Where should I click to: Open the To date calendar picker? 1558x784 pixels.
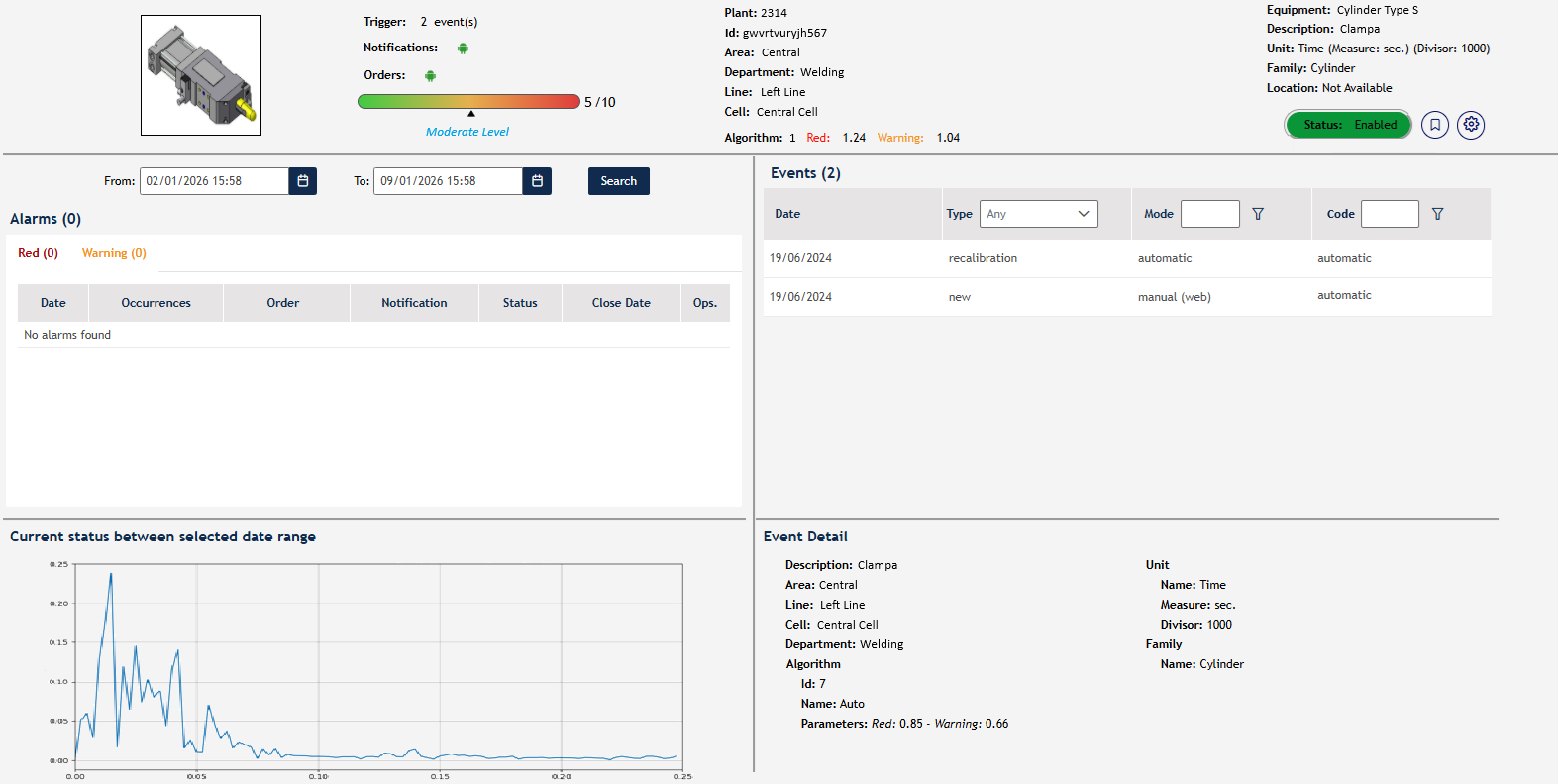click(537, 181)
